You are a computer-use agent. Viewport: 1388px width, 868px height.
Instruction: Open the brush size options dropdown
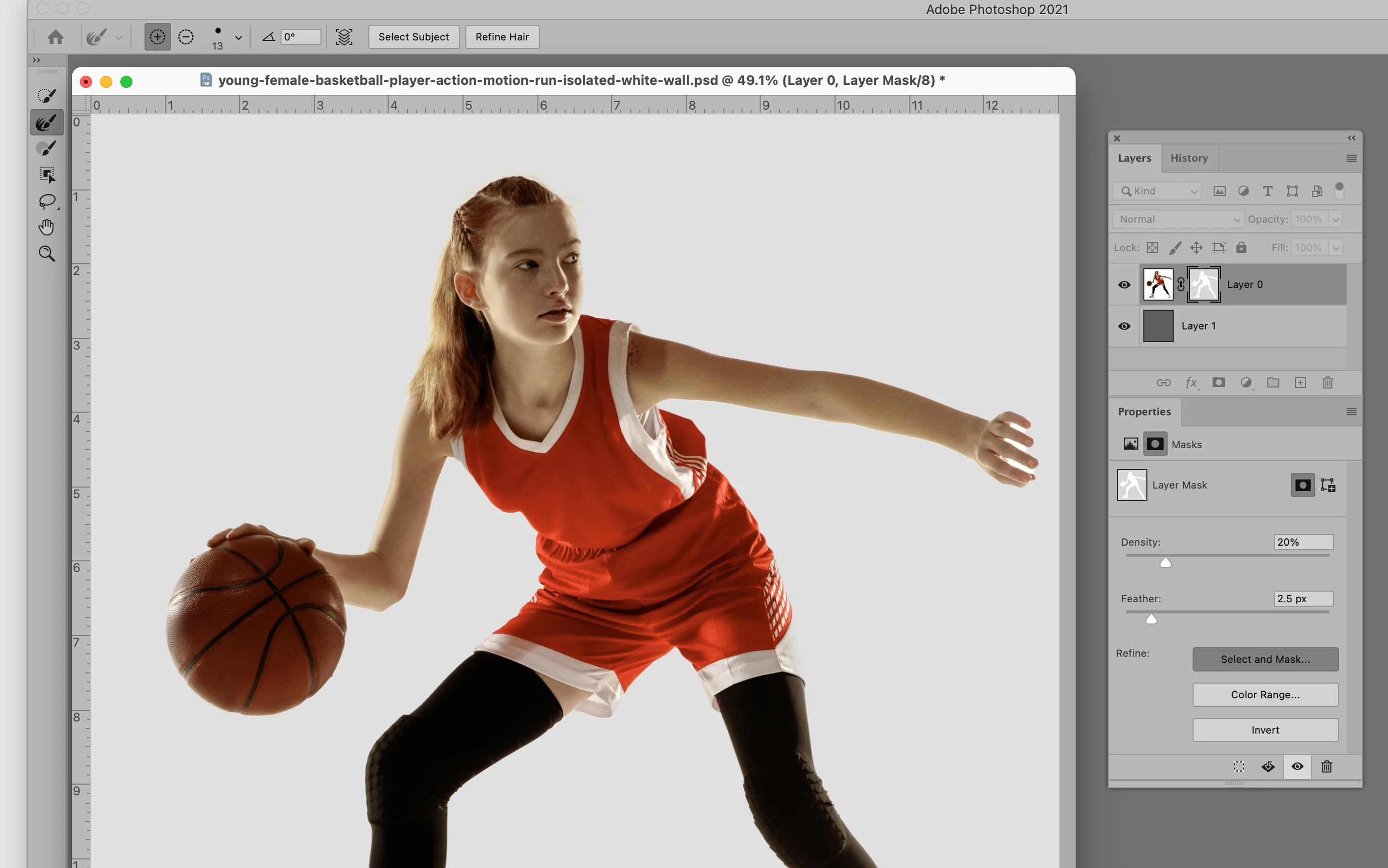(x=238, y=38)
